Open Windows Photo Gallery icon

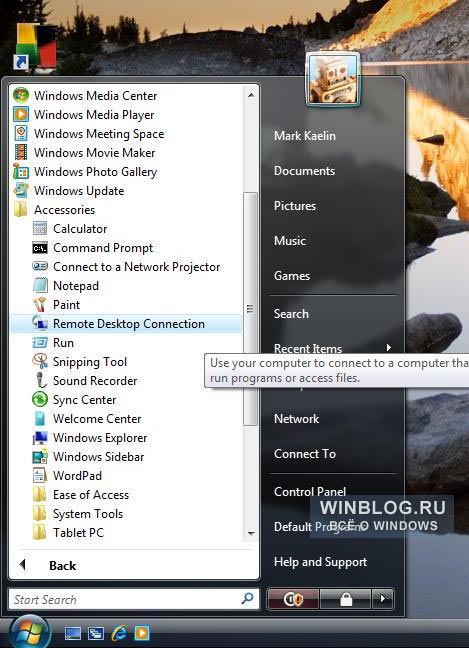21,172
